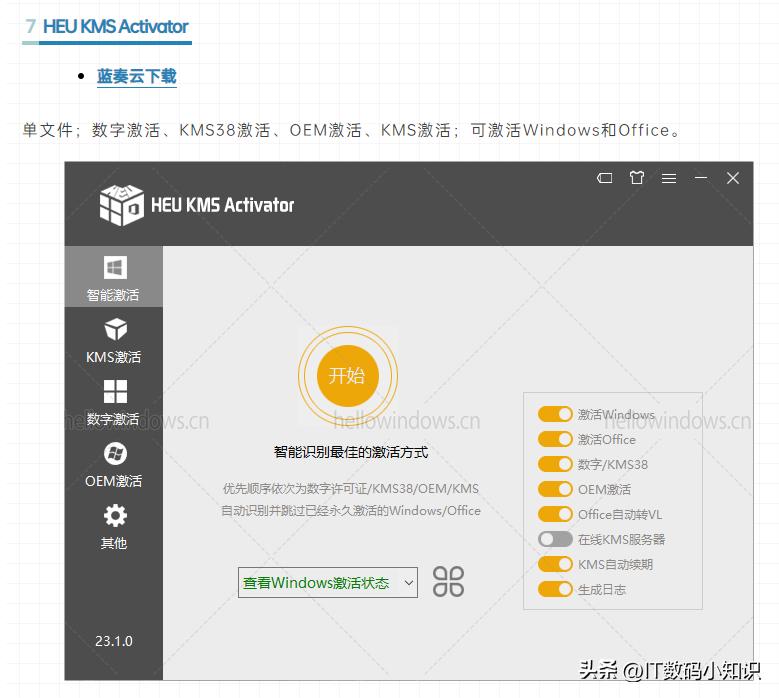Open 其他 gear settings icon

click(x=115, y=516)
